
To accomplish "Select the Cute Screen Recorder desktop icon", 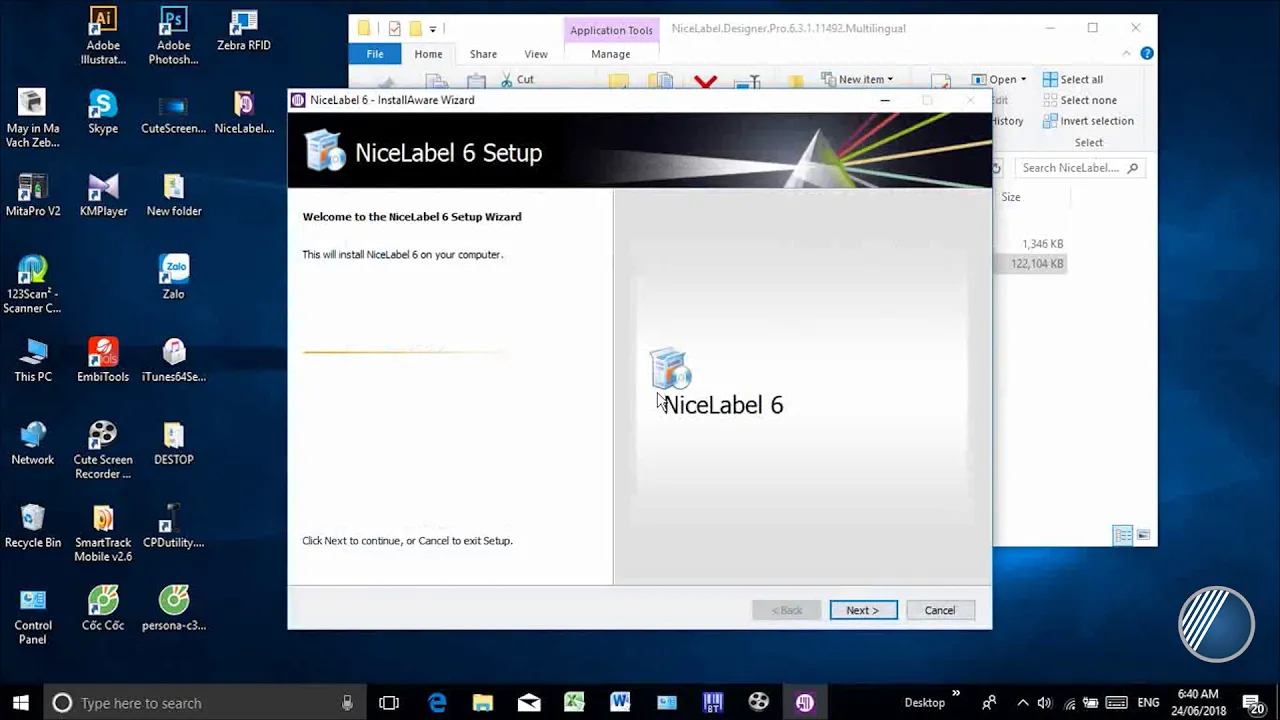I will (x=103, y=451).
